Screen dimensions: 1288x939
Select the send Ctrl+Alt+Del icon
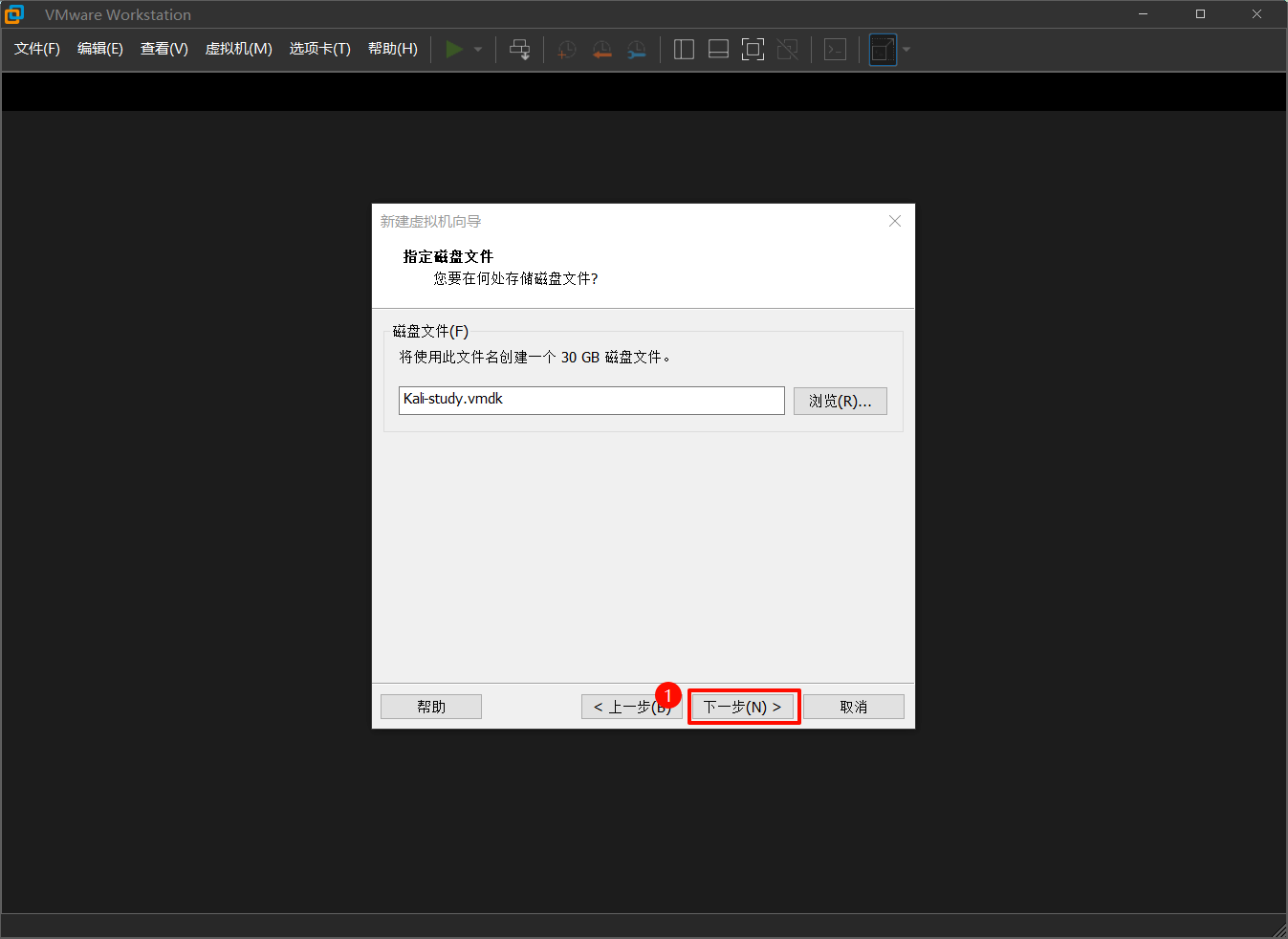(x=519, y=49)
